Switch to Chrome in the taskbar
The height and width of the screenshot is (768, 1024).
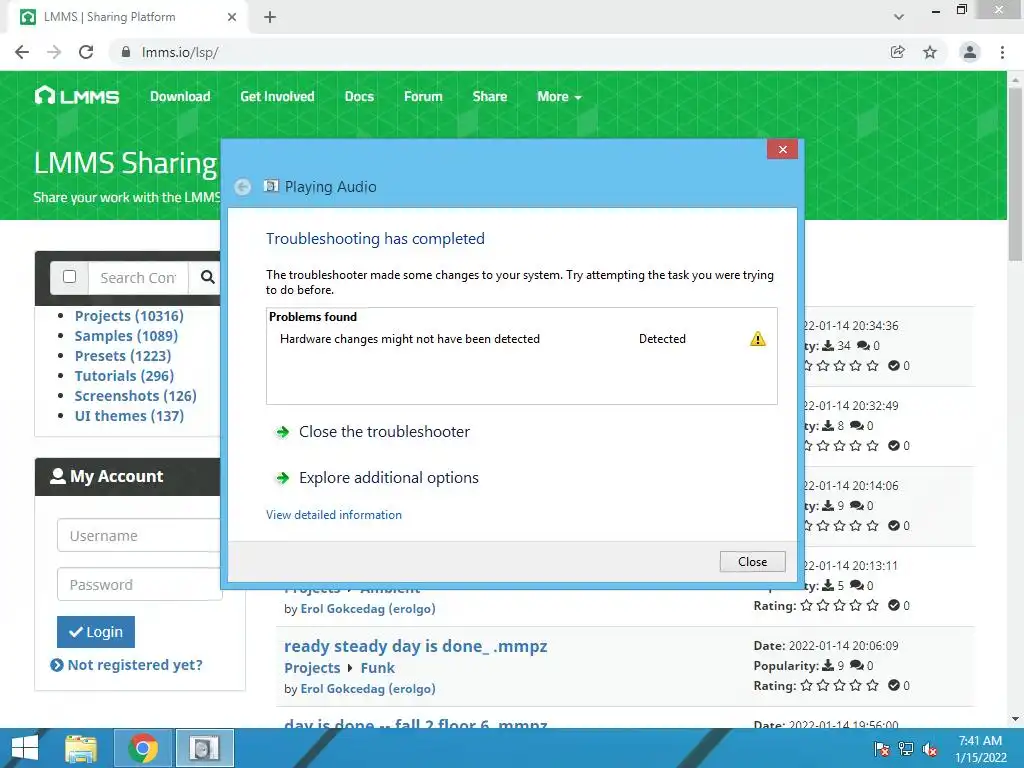(x=142, y=748)
